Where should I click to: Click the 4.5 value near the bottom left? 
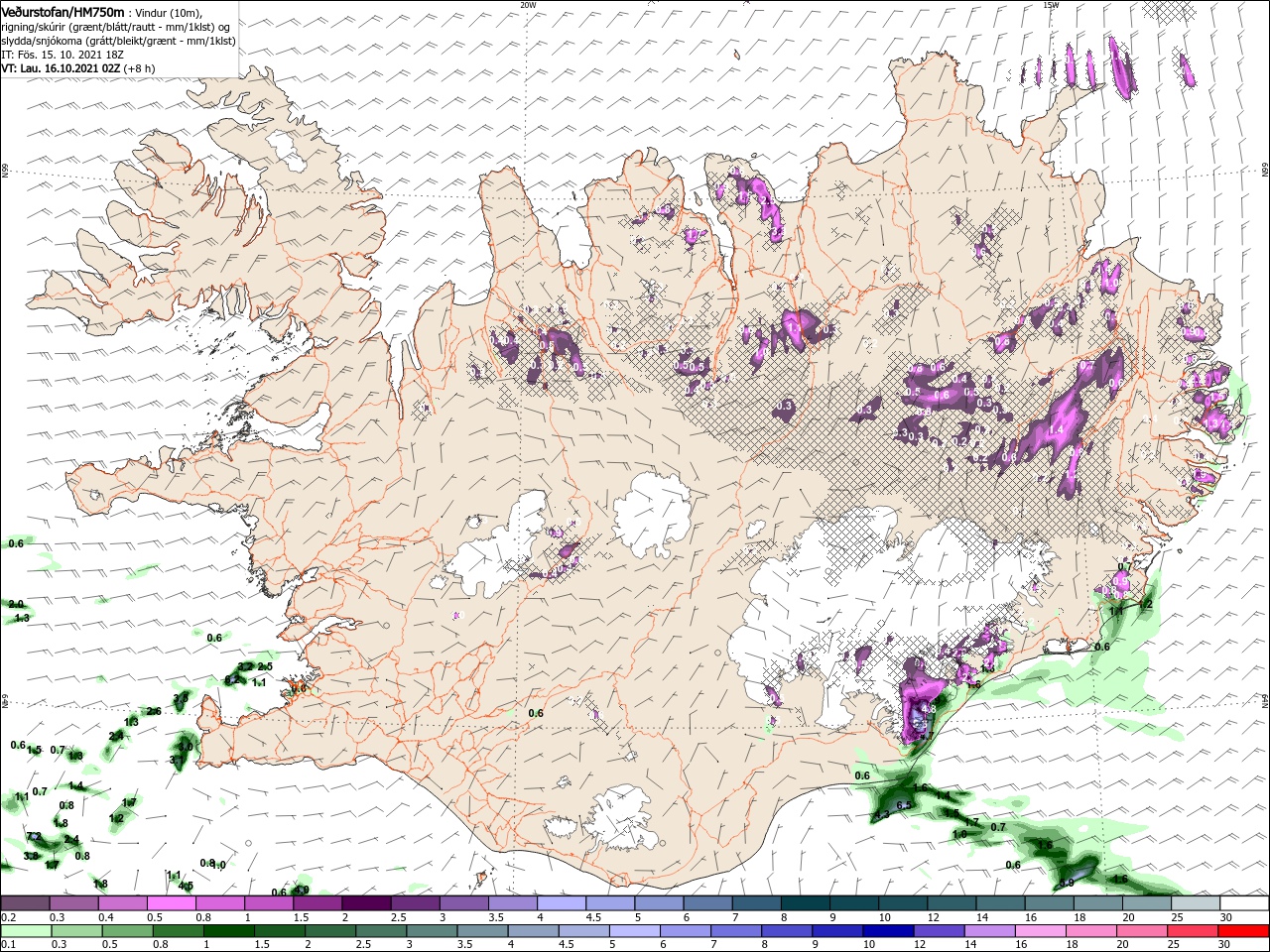[186, 886]
